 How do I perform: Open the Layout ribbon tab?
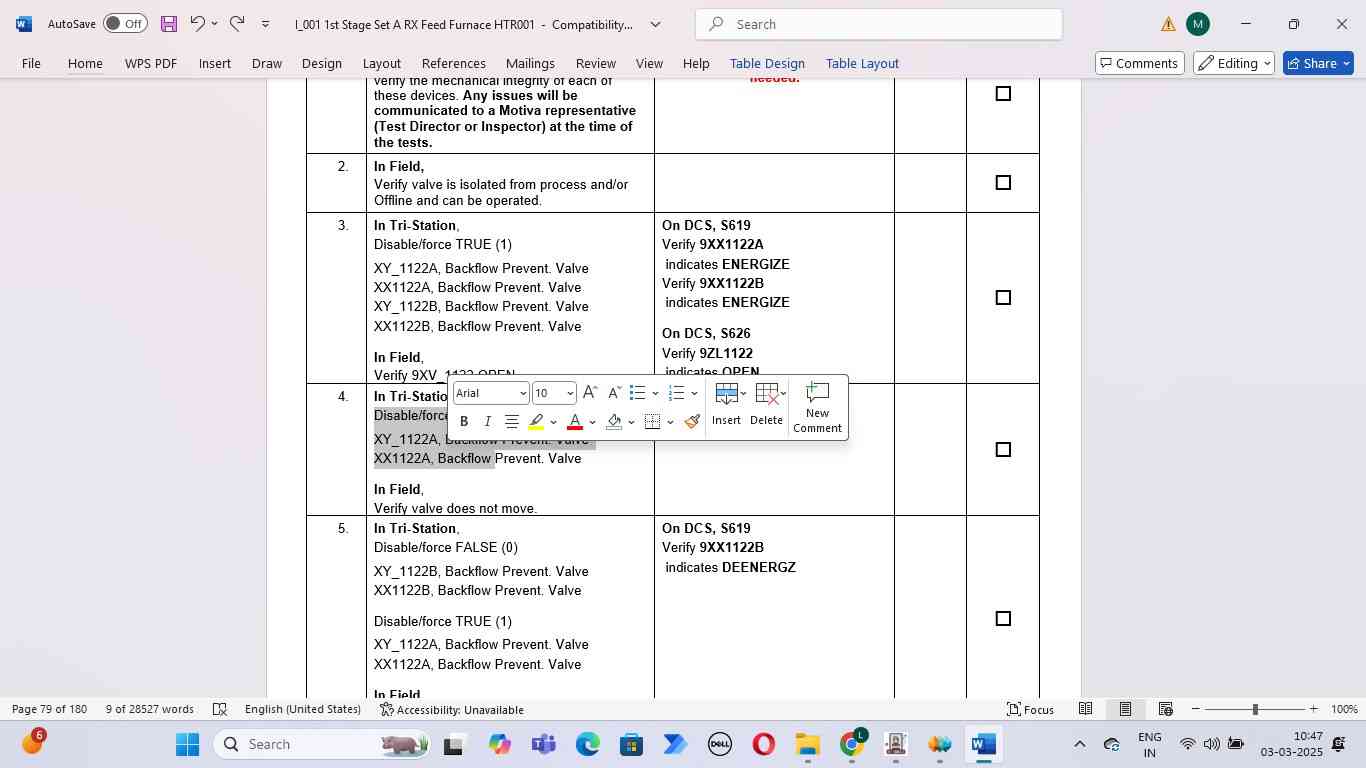click(381, 63)
